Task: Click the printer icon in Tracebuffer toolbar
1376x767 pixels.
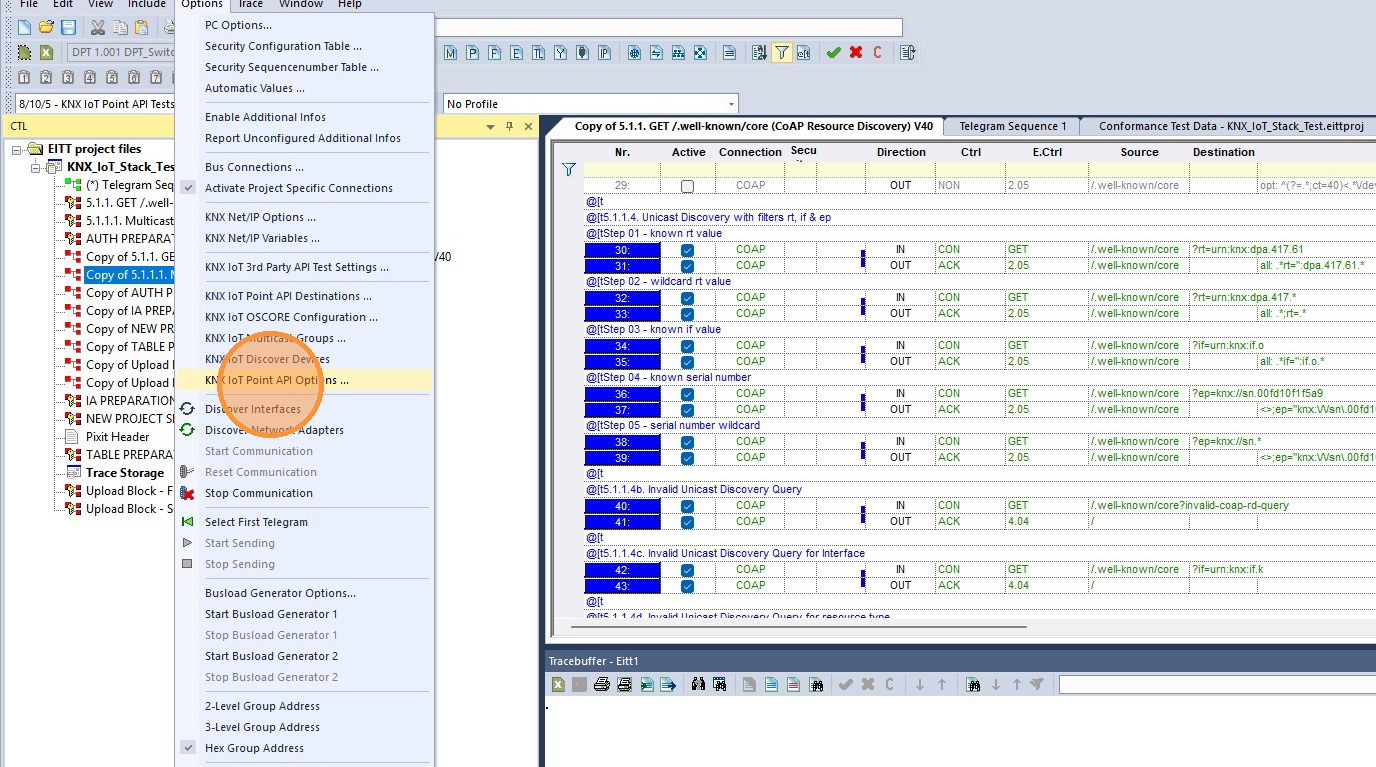Action: (x=602, y=685)
